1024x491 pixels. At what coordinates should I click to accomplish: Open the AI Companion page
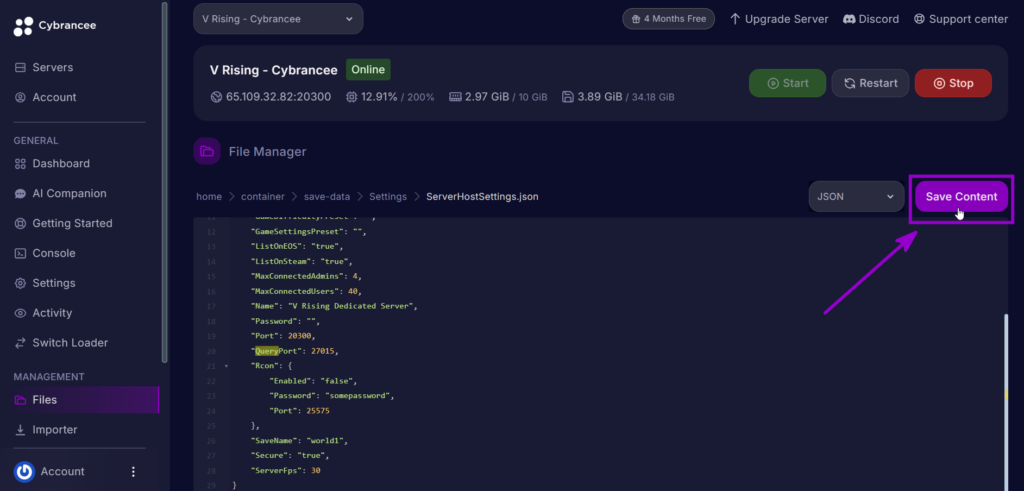tap(61, 194)
